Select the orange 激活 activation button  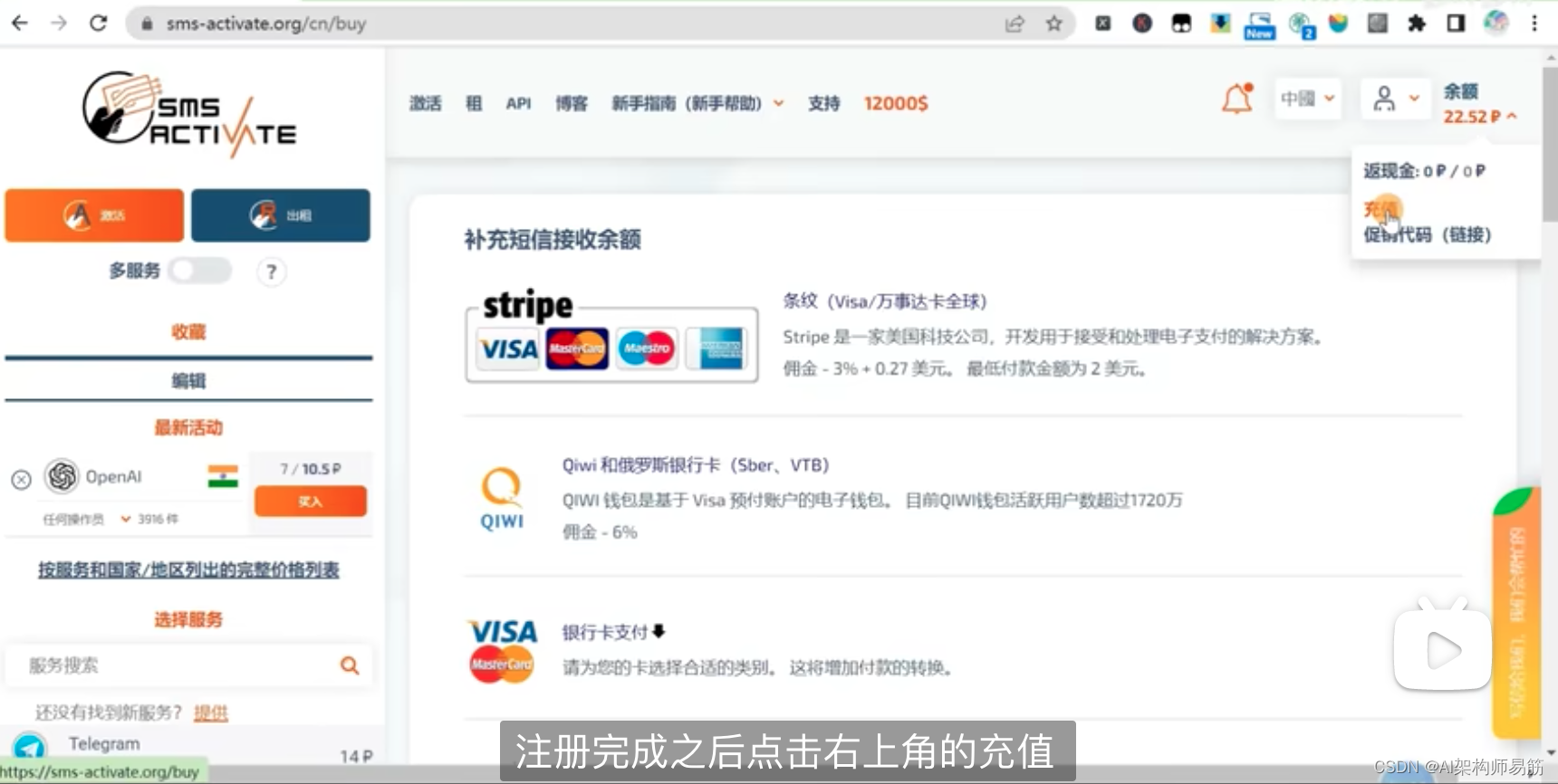coord(94,215)
